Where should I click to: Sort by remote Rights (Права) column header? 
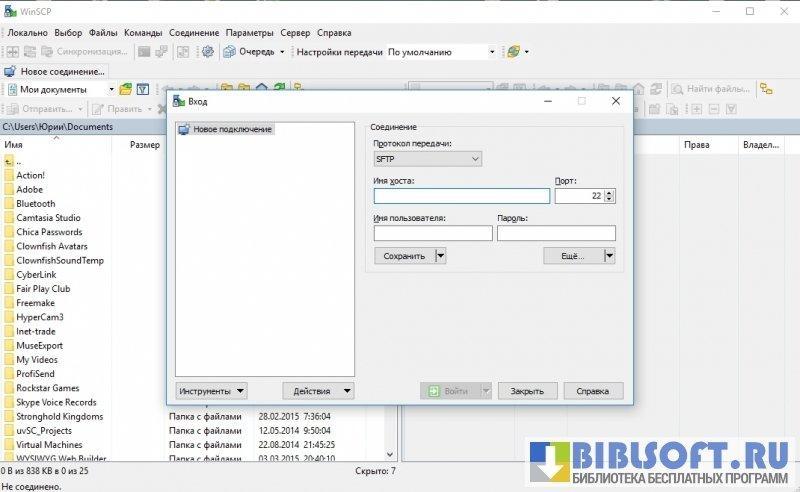[x=708, y=144]
